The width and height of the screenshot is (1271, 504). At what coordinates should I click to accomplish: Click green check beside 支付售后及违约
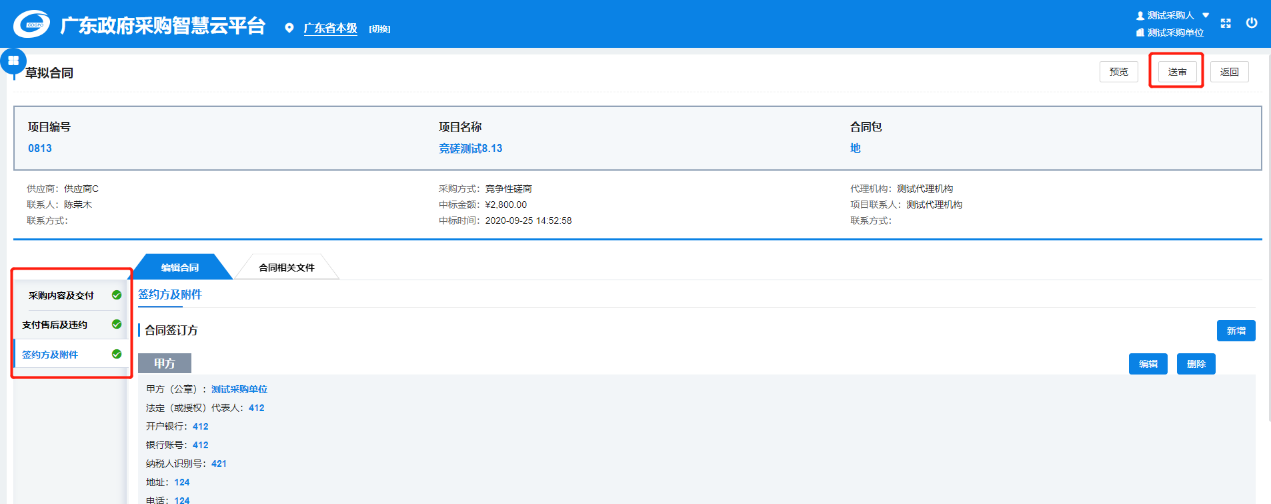(x=117, y=324)
